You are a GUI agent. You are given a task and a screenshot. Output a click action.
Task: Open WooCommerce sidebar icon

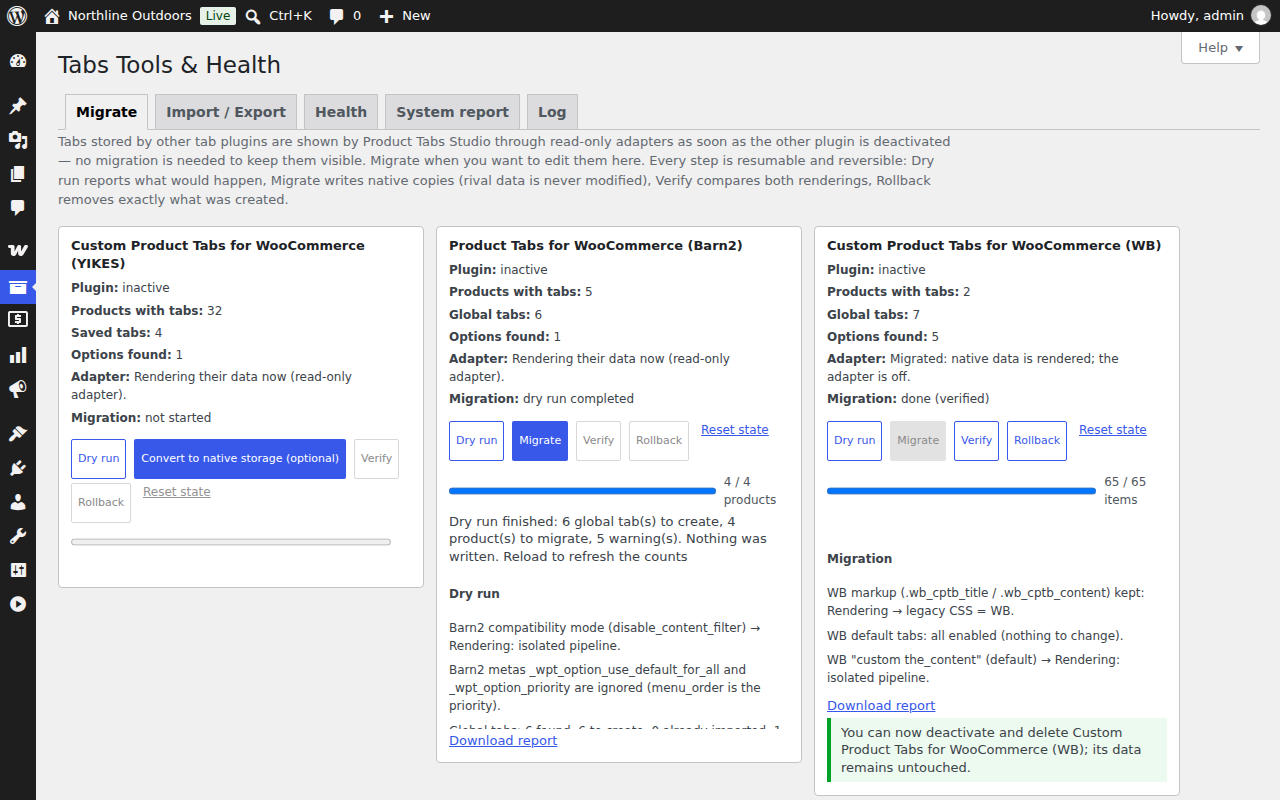(18, 250)
